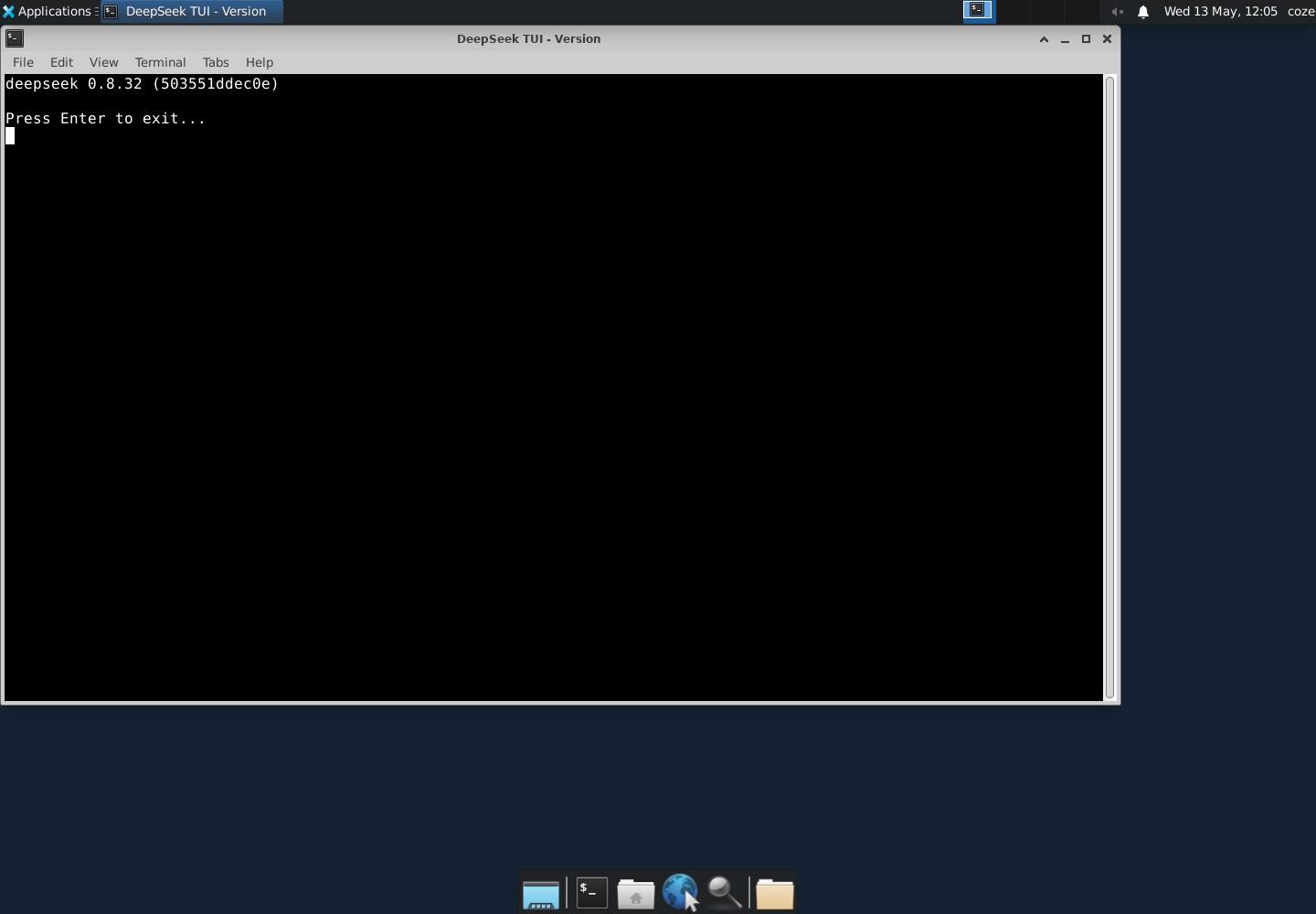Close the DeepSeek TUI window
Image resolution: width=1316 pixels, height=914 pixels.
(x=1107, y=38)
